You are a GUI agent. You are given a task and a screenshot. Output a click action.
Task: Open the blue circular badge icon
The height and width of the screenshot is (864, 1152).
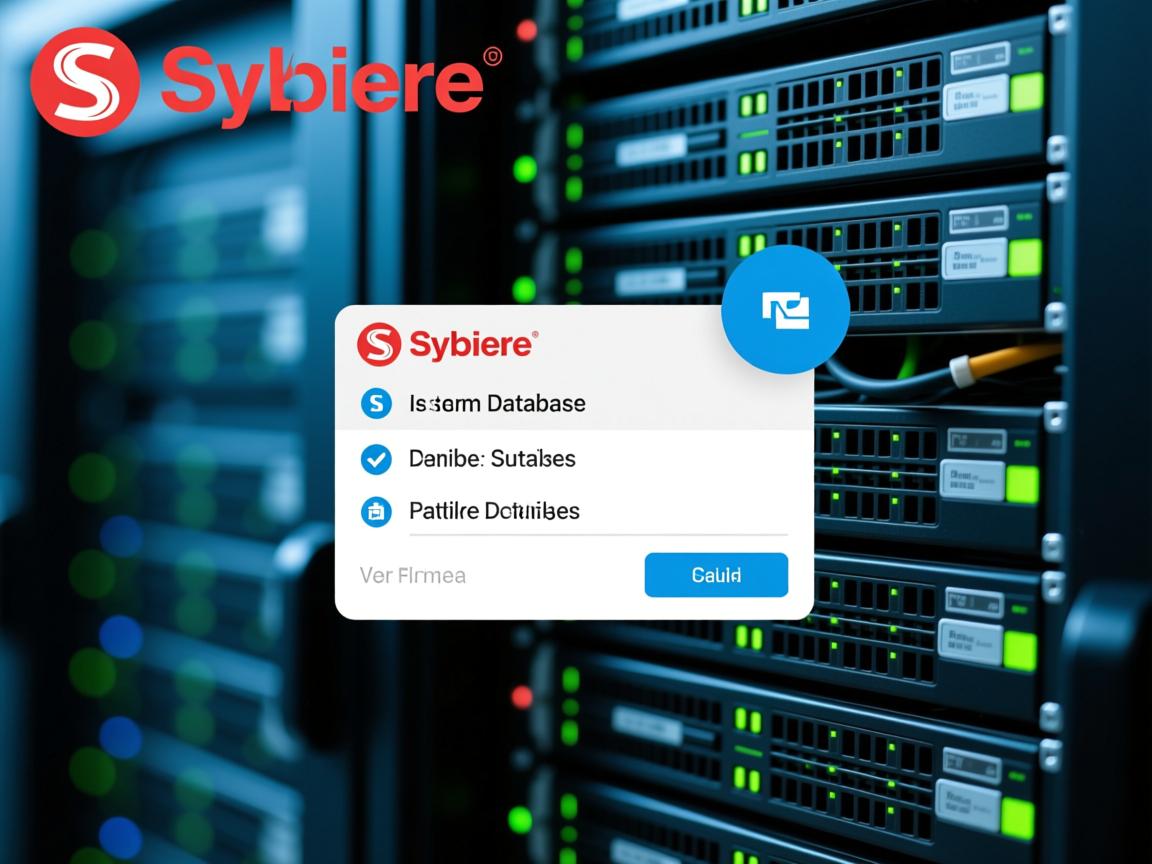coord(785,310)
